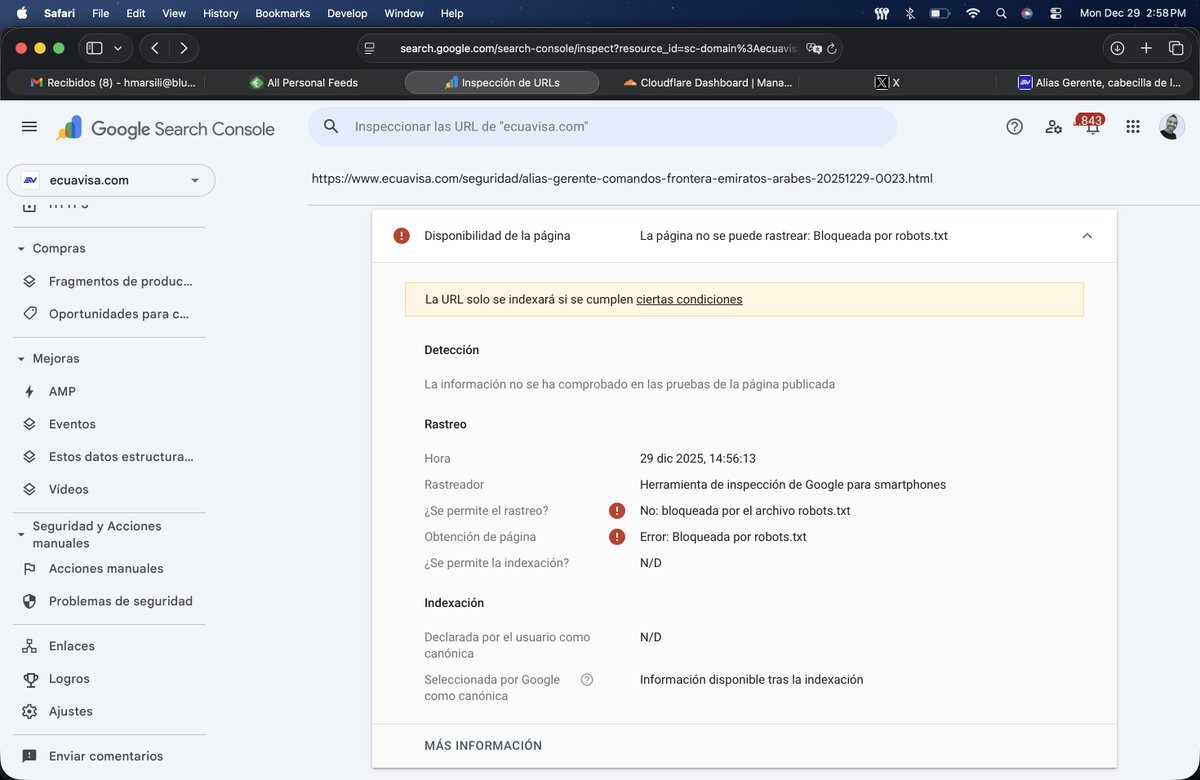The image size is (1200, 780).
Task: Switch to the Recibidos Gmail tab
Action: tap(113, 82)
